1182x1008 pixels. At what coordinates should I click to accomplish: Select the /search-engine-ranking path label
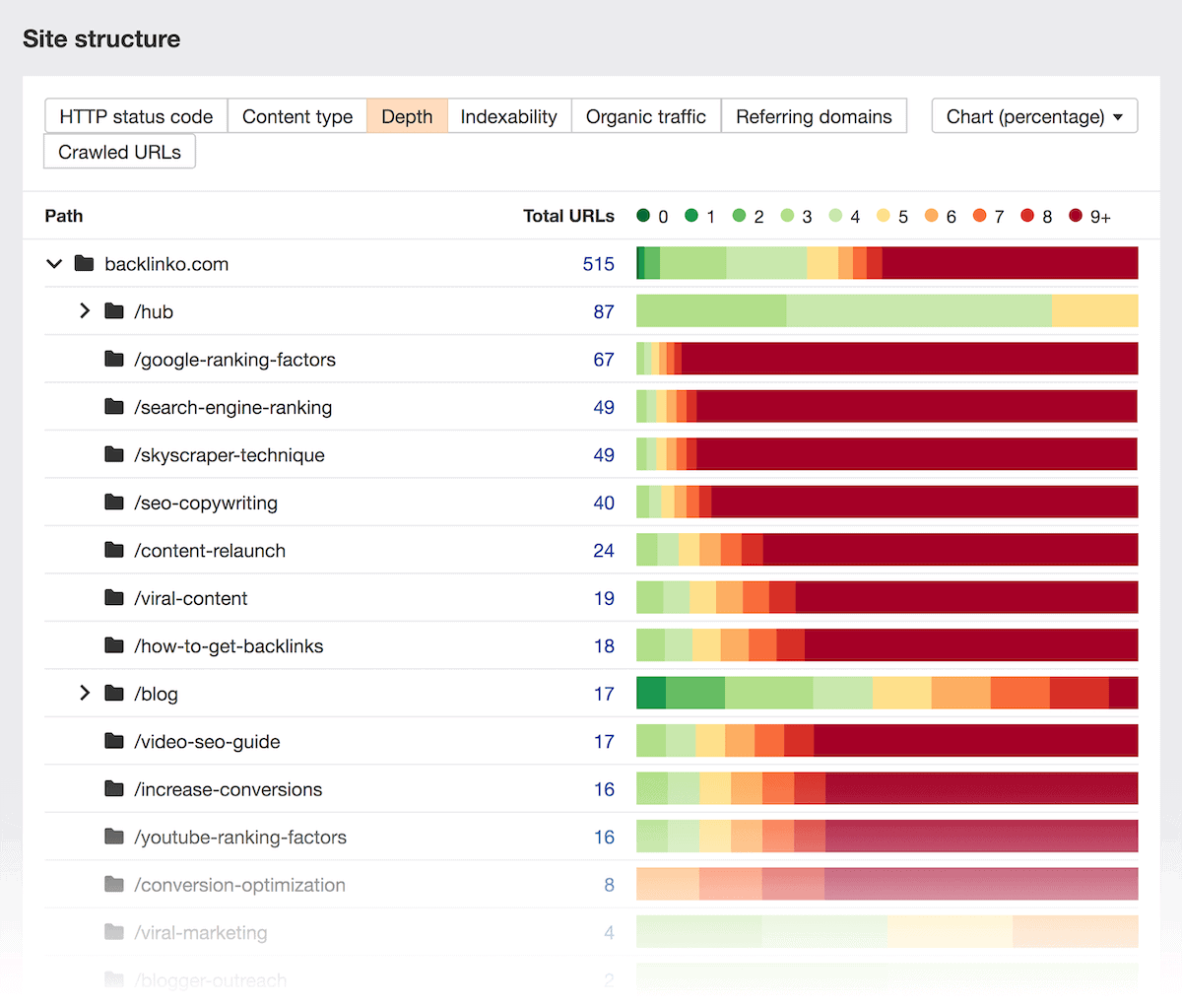tap(233, 407)
